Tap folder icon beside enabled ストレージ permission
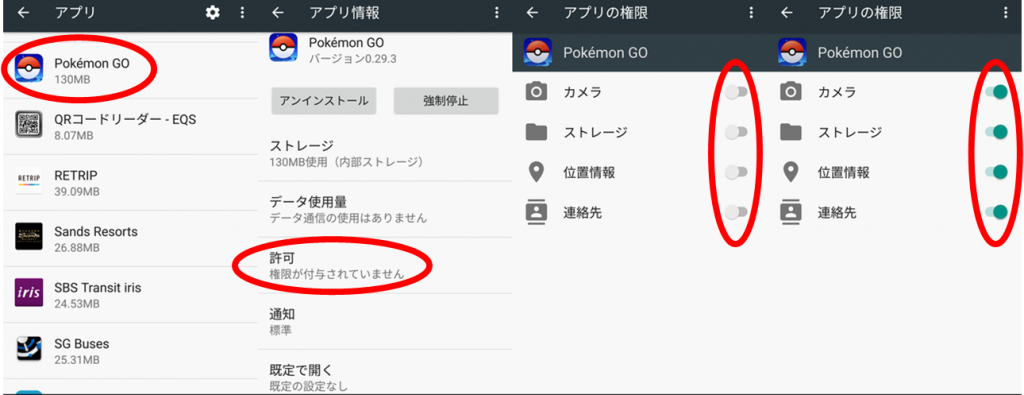1024x395 pixels. [x=791, y=133]
